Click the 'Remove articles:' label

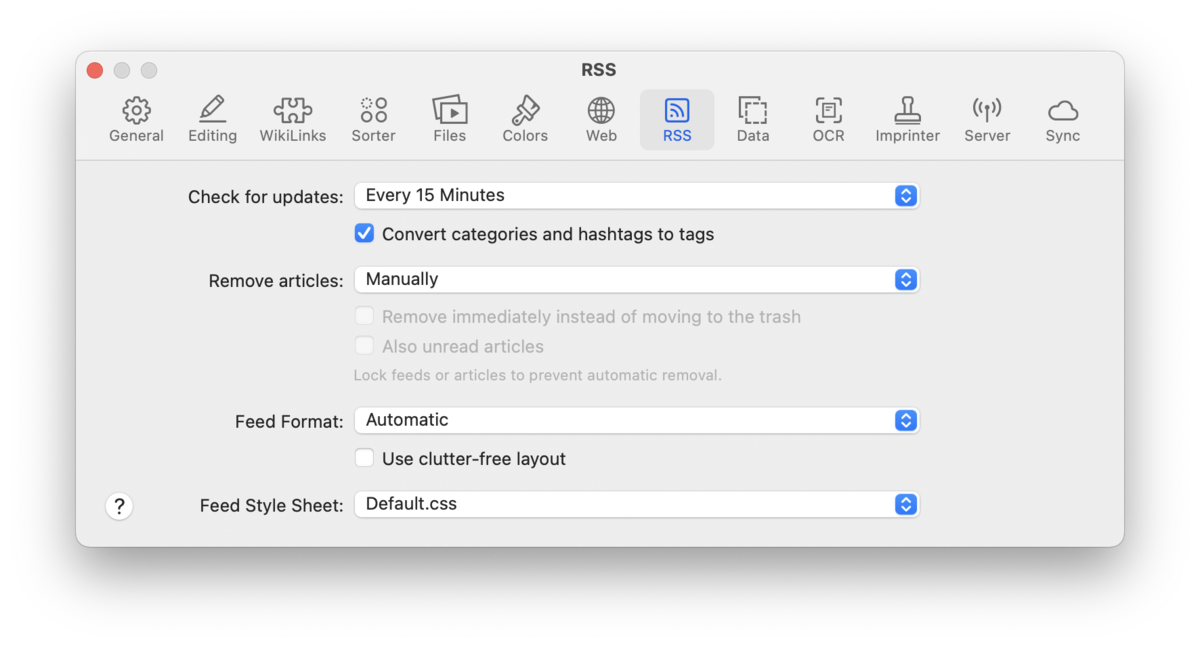[x=276, y=281]
